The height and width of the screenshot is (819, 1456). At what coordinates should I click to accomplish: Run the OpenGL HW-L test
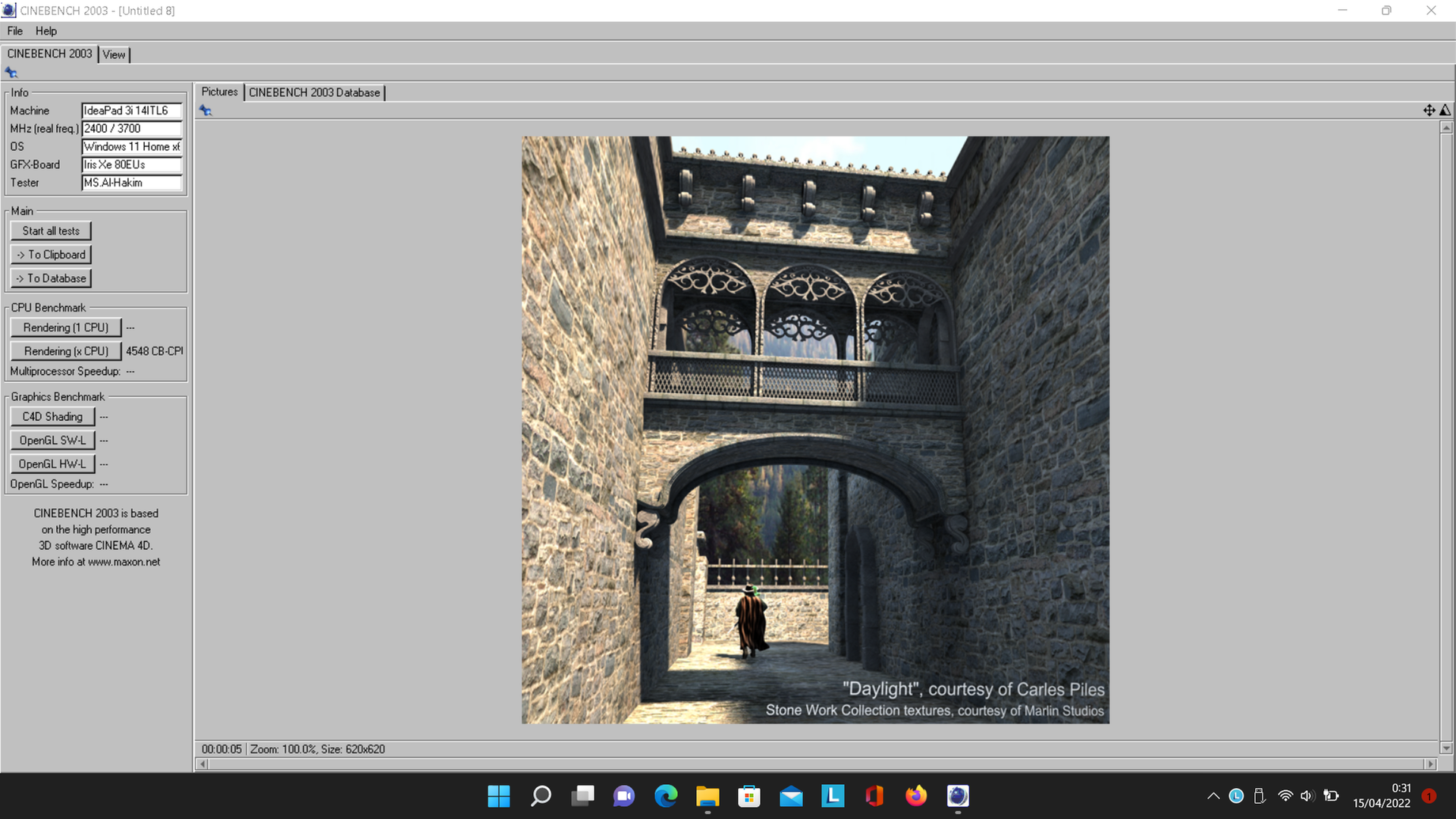(x=52, y=464)
